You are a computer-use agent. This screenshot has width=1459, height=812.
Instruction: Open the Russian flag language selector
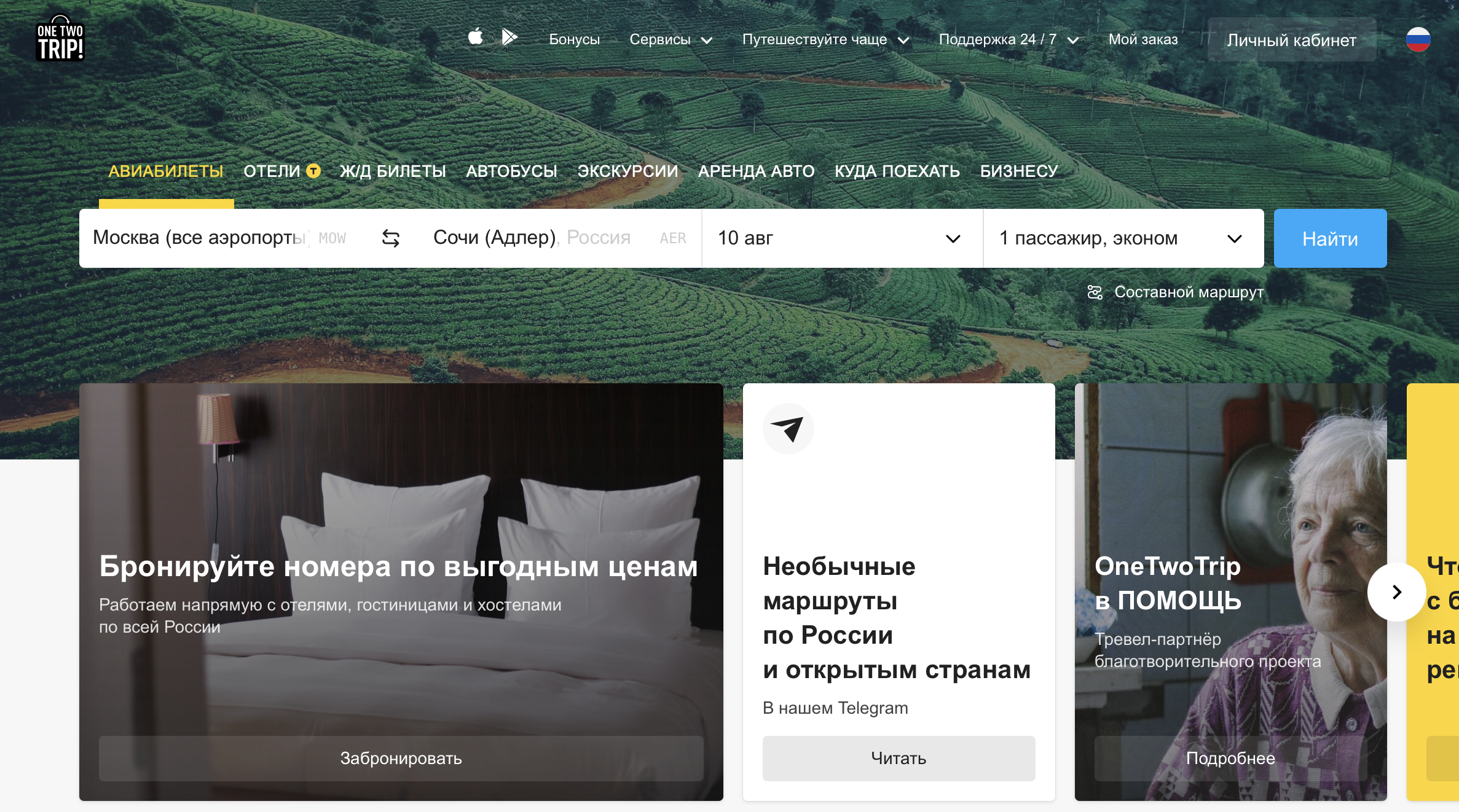[1418, 39]
